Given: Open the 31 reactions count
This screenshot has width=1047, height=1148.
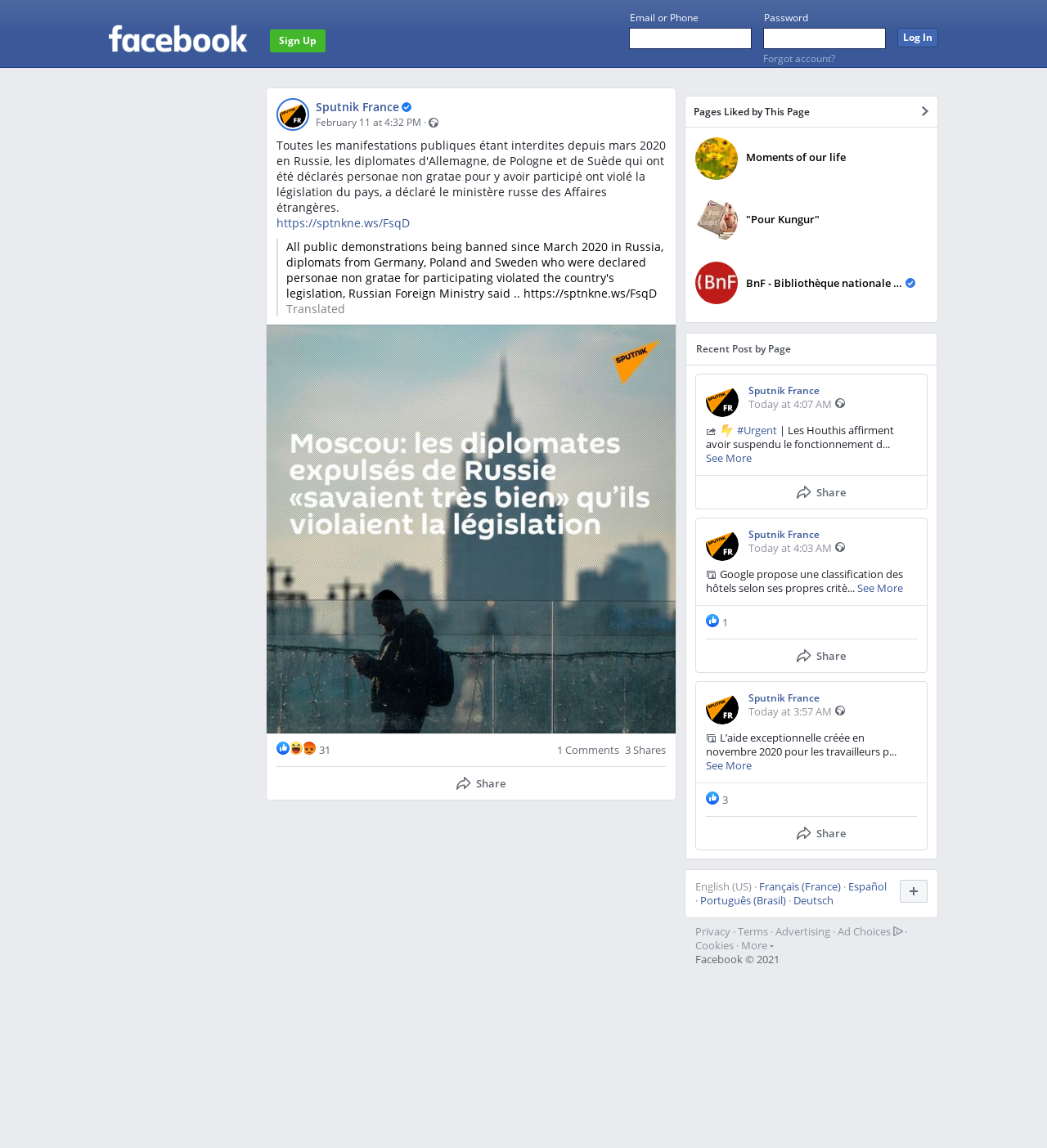Looking at the screenshot, I should pos(325,750).
